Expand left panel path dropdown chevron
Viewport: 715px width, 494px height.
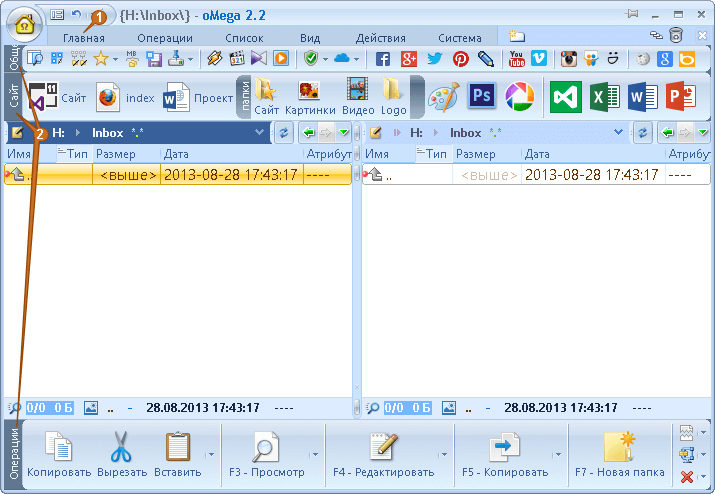click(x=259, y=132)
